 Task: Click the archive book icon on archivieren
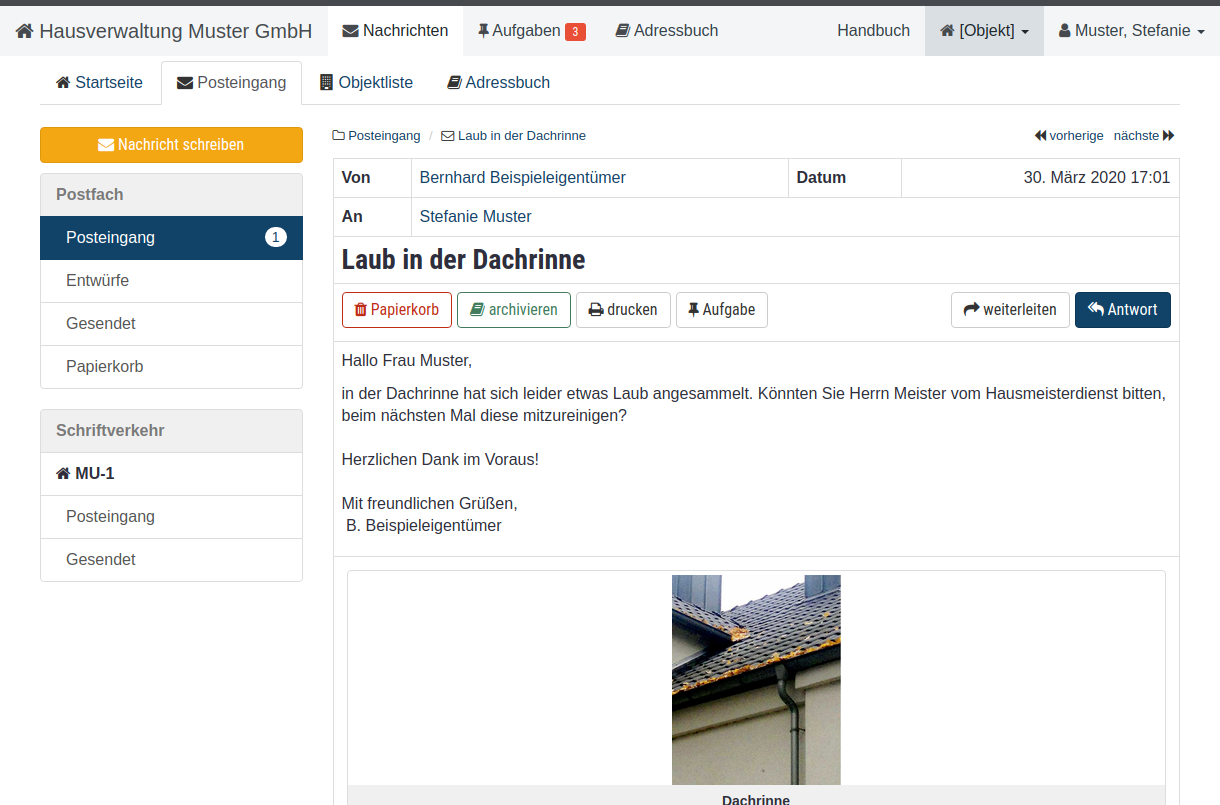[477, 310]
